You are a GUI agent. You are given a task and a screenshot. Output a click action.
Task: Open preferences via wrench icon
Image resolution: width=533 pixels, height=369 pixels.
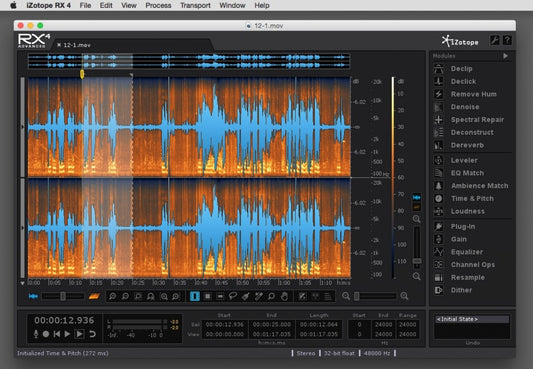(495, 40)
